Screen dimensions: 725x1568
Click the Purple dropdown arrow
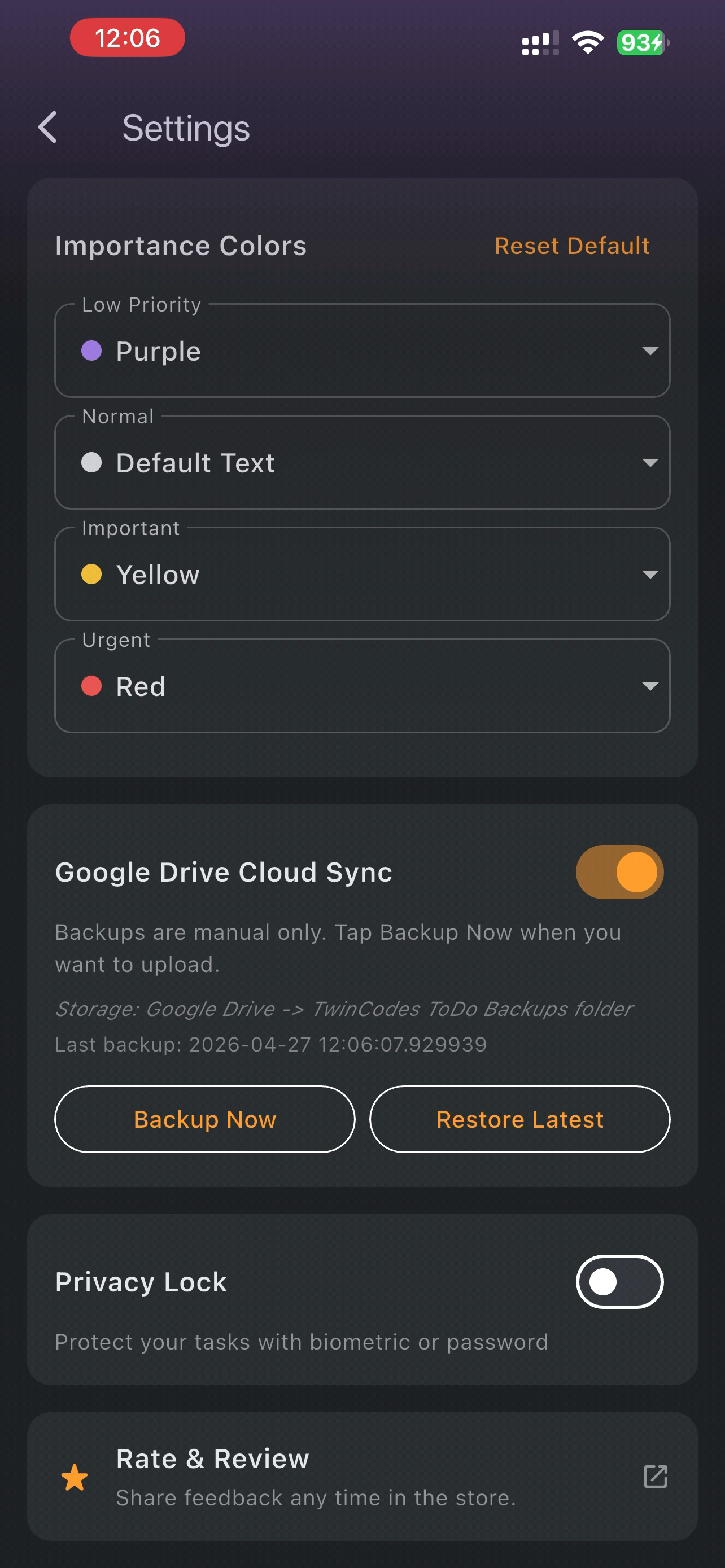pyautogui.click(x=650, y=351)
